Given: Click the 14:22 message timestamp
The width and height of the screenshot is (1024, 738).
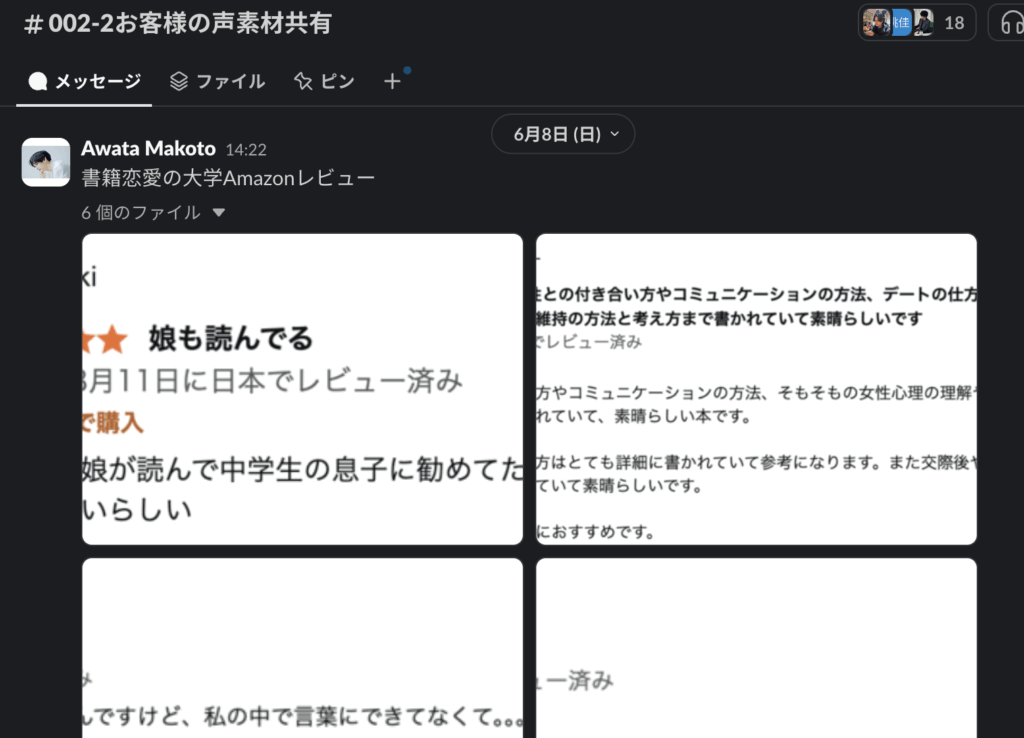Looking at the screenshot, I should click(246, 150).
